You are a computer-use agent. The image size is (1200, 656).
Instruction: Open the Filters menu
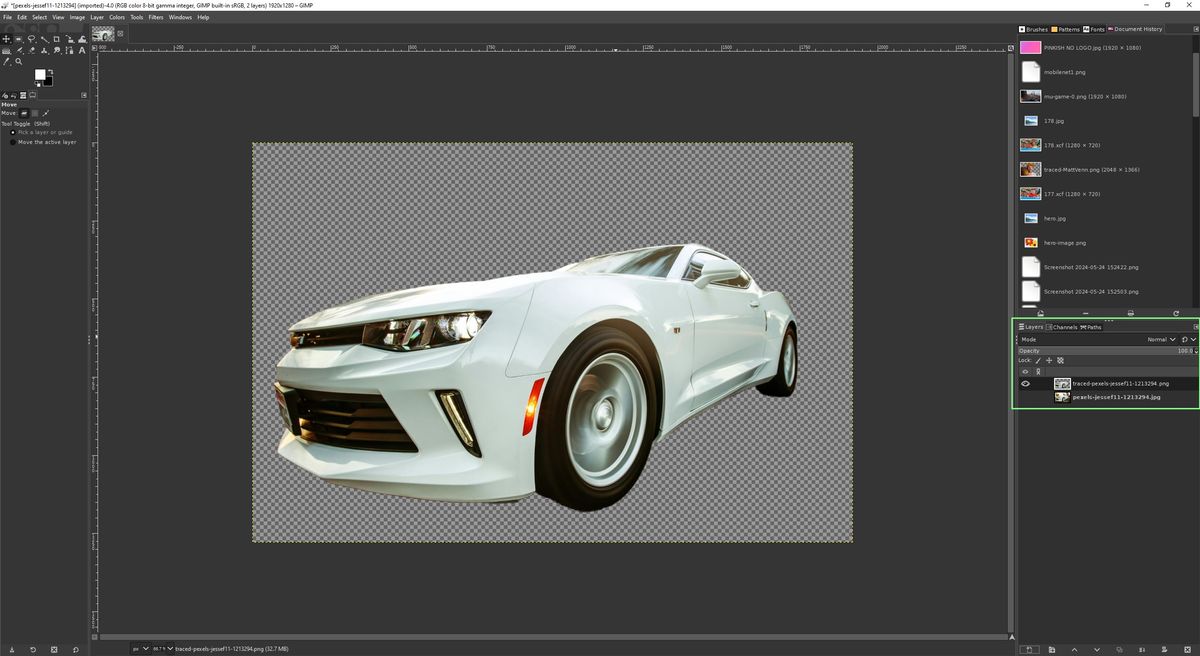pyautogui.click(x=155, y=16)
